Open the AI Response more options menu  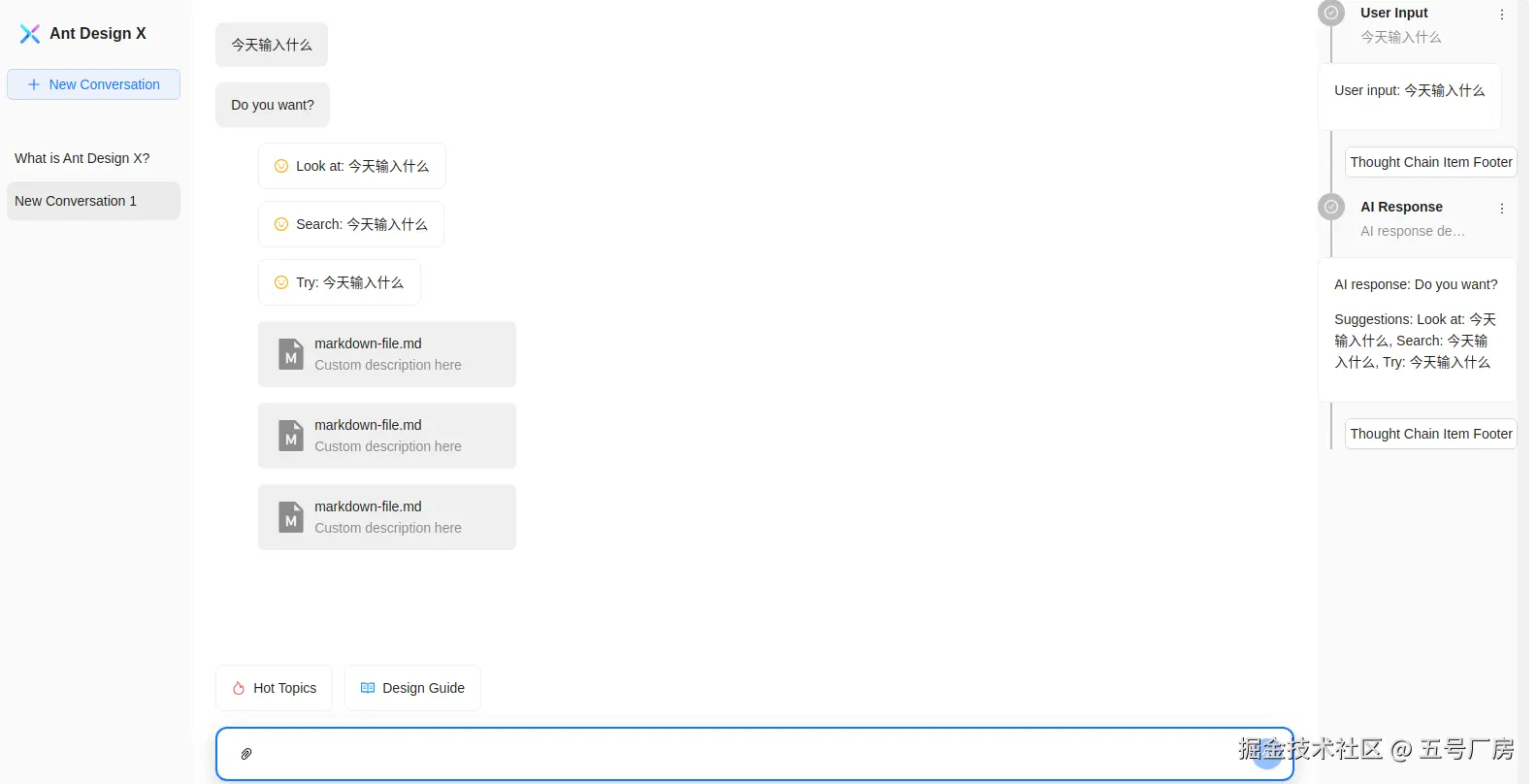1502,209
